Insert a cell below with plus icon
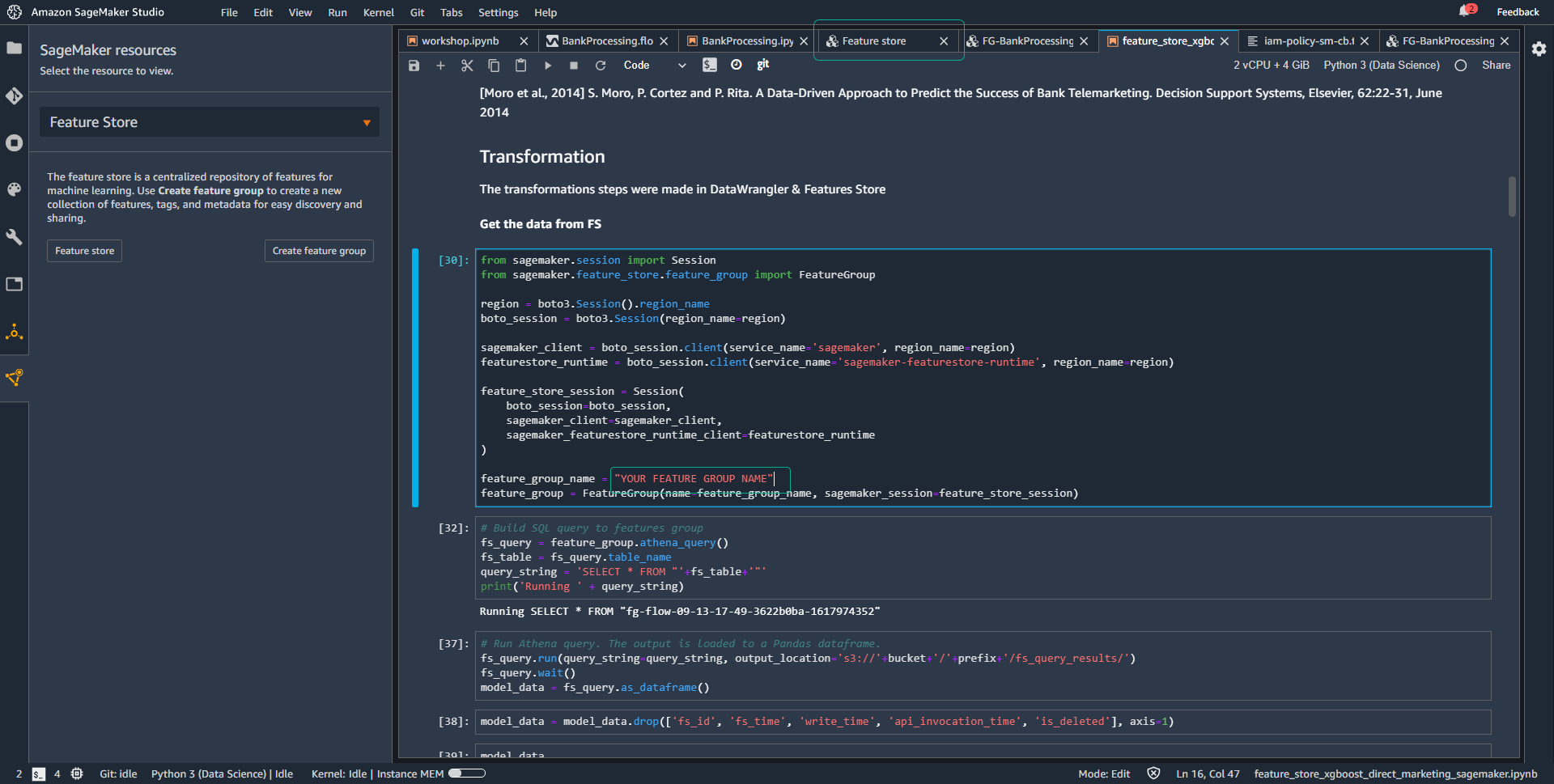This screenshot has width=1554, height=784. click(440, 66)
